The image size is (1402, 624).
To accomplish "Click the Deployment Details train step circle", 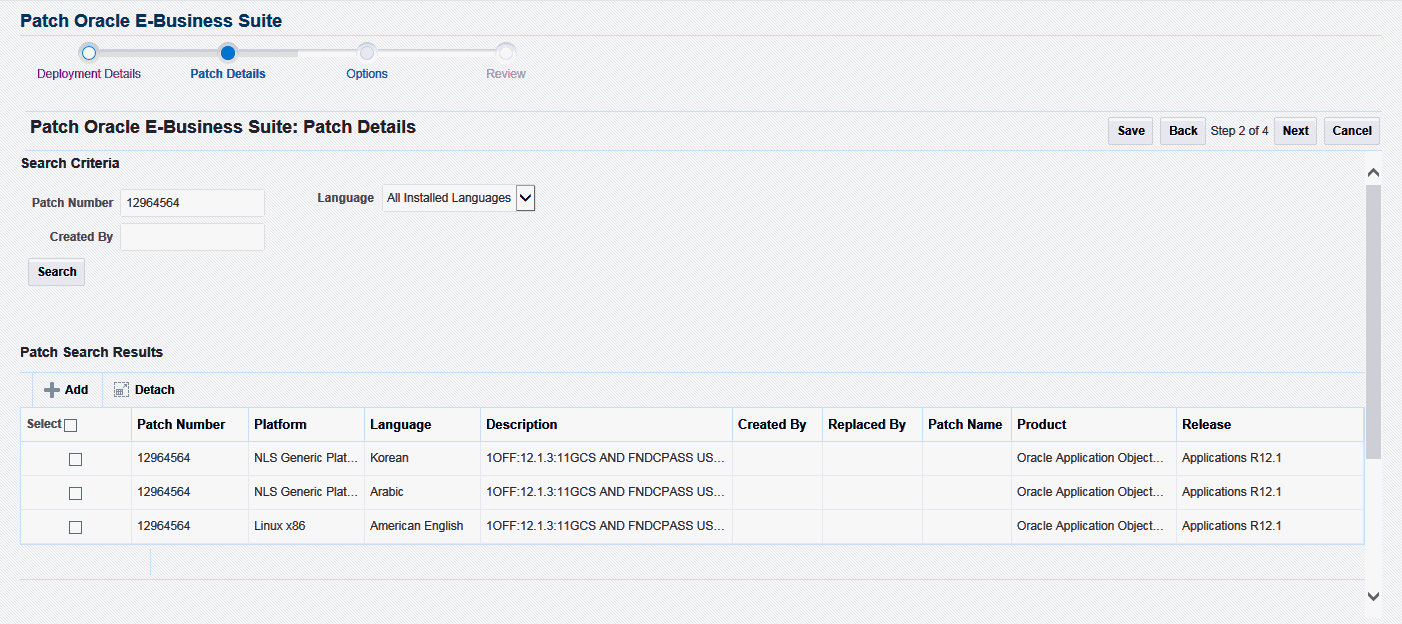I will coord(88,52).
